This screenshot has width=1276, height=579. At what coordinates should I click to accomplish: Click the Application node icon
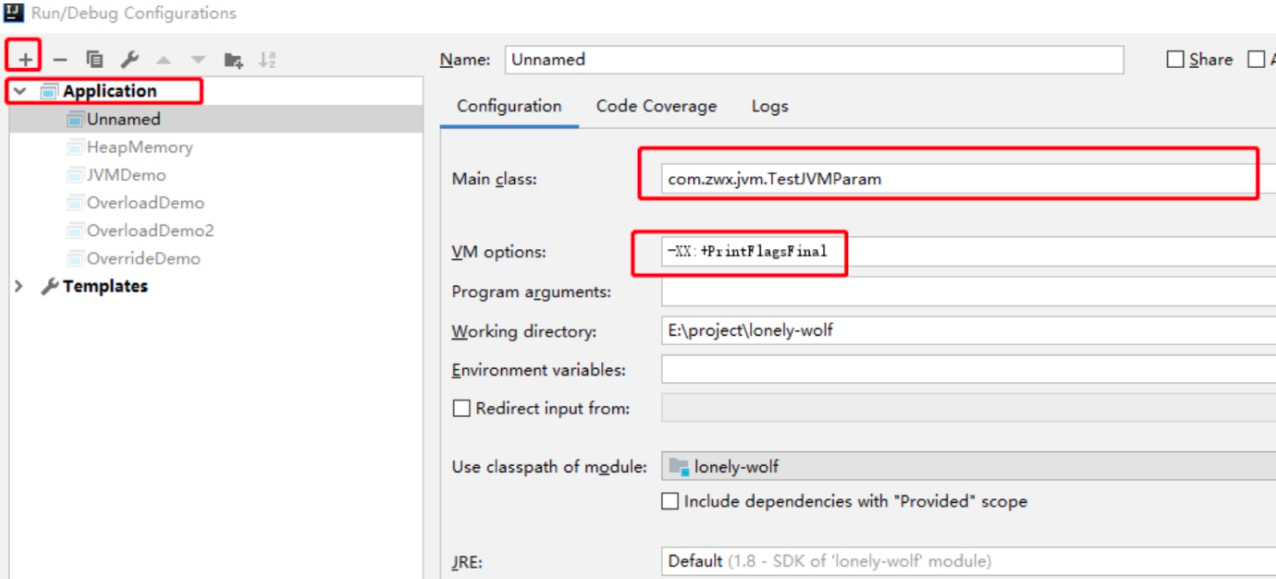click(49, 91)
